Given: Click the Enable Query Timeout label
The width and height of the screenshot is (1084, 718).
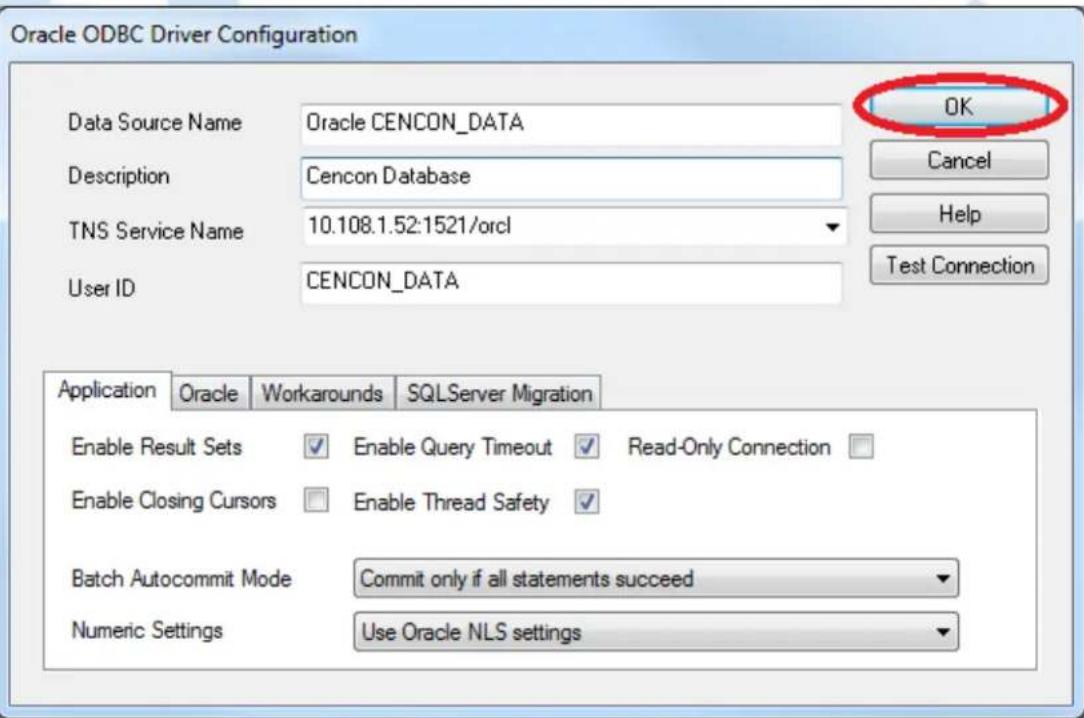Looking at the screenshot, I should coord(453,448).
